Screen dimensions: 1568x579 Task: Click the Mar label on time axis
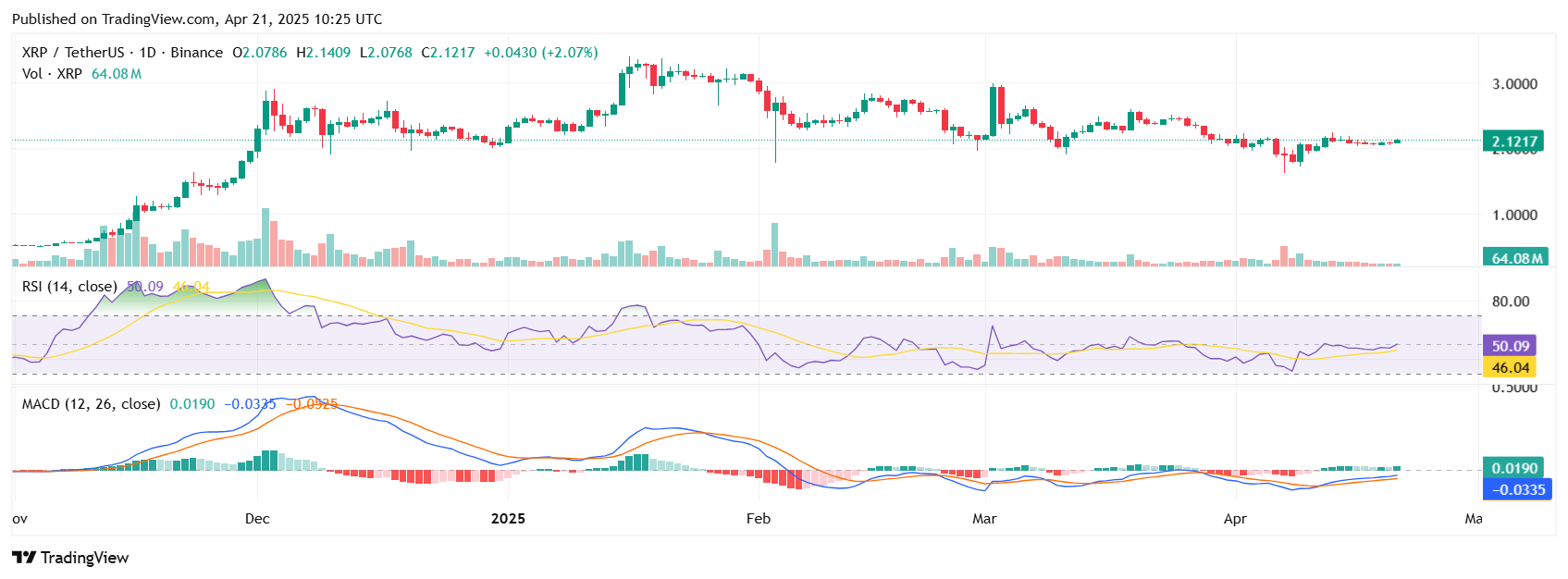coord(984,519)
